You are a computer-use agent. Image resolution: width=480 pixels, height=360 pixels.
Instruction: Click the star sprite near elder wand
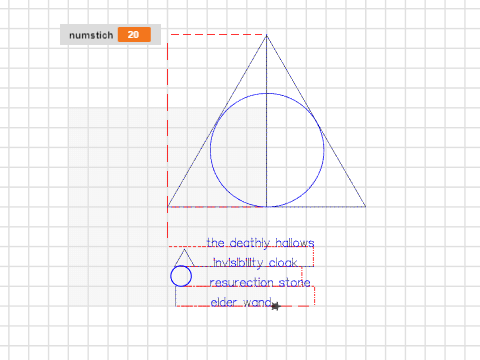pos(275,306)
